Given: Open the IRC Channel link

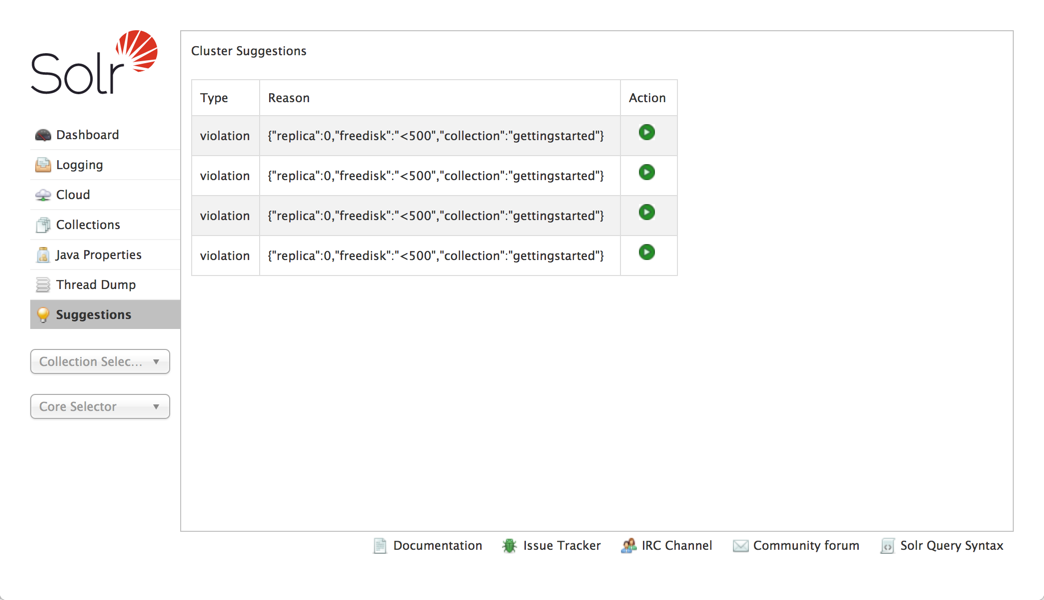Looking at the screenshot, I should (676, 546).
